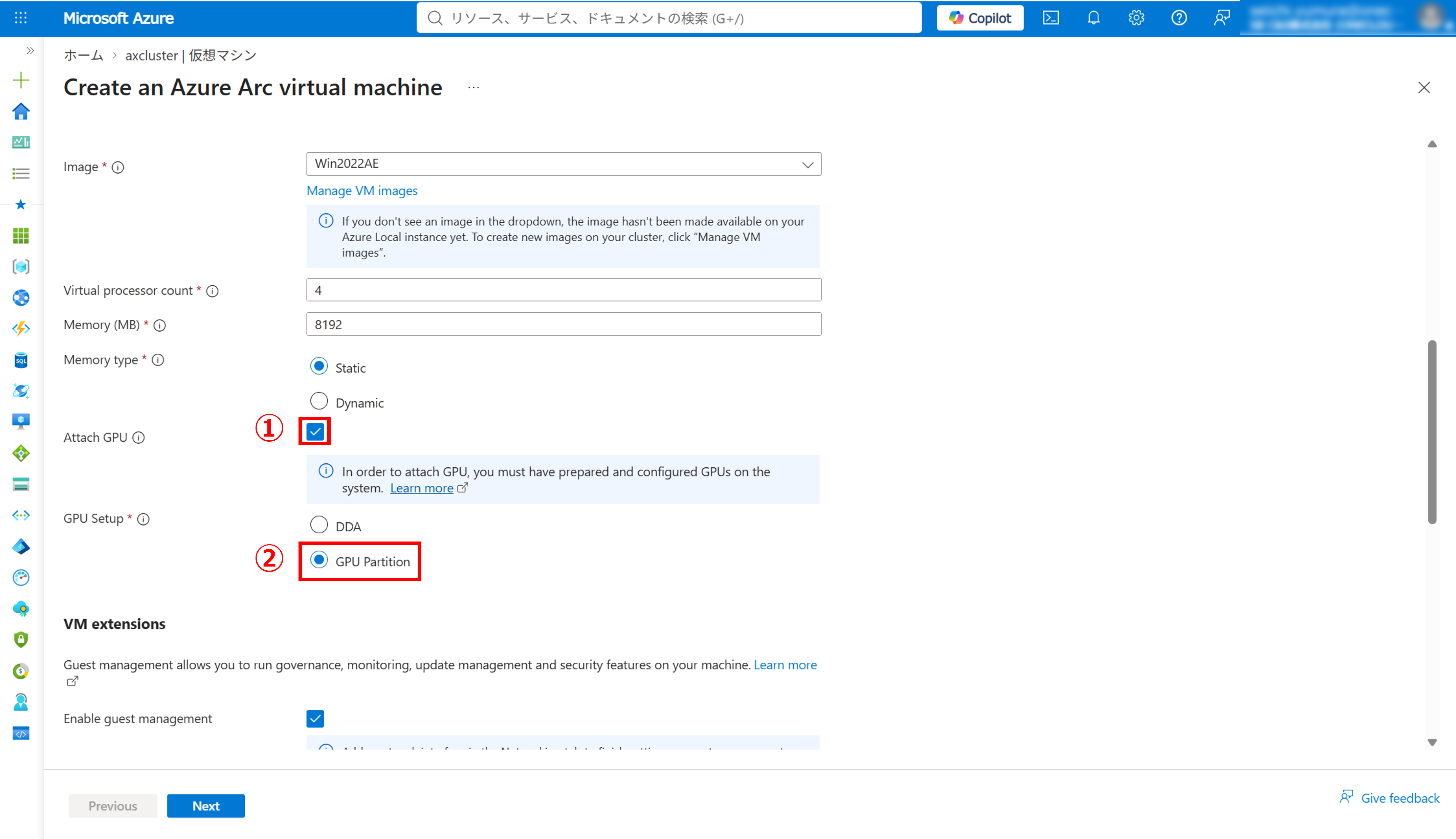Open the Help question mark menu
The width and height of the screenshot is (1456, 839).
pos(1179,18)
